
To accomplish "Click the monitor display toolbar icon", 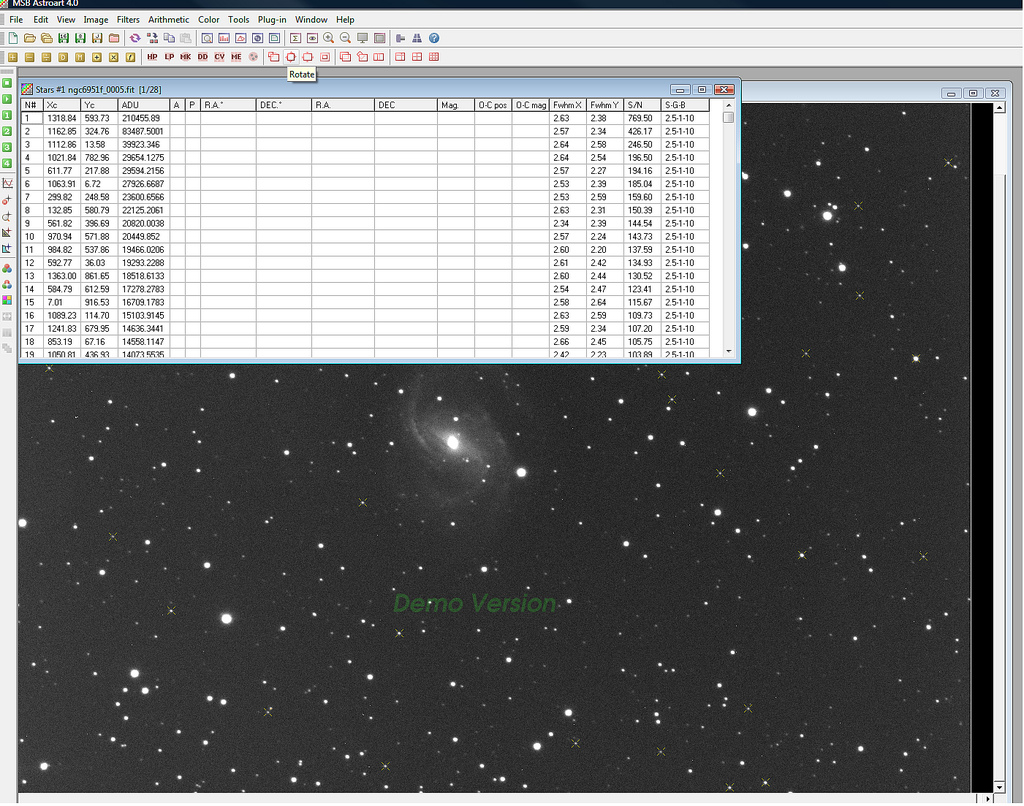I will tap(362, 39).
